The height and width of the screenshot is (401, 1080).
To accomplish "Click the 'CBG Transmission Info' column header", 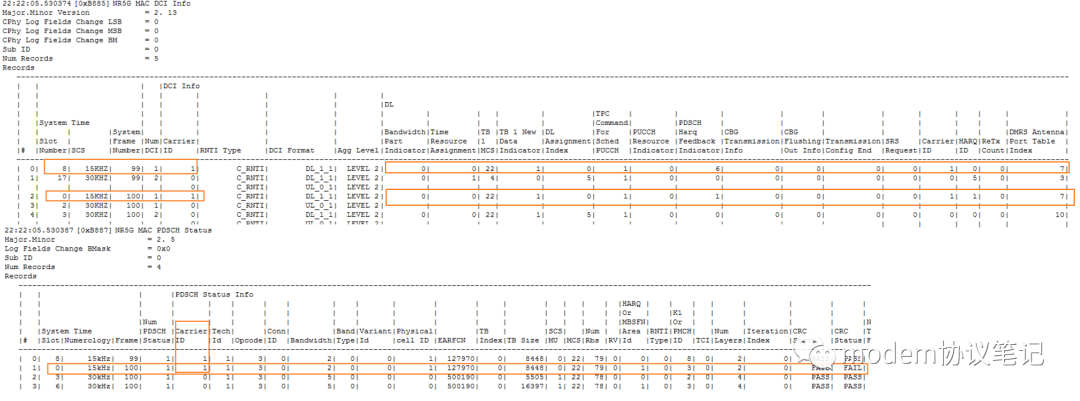I will click(749, 141).
